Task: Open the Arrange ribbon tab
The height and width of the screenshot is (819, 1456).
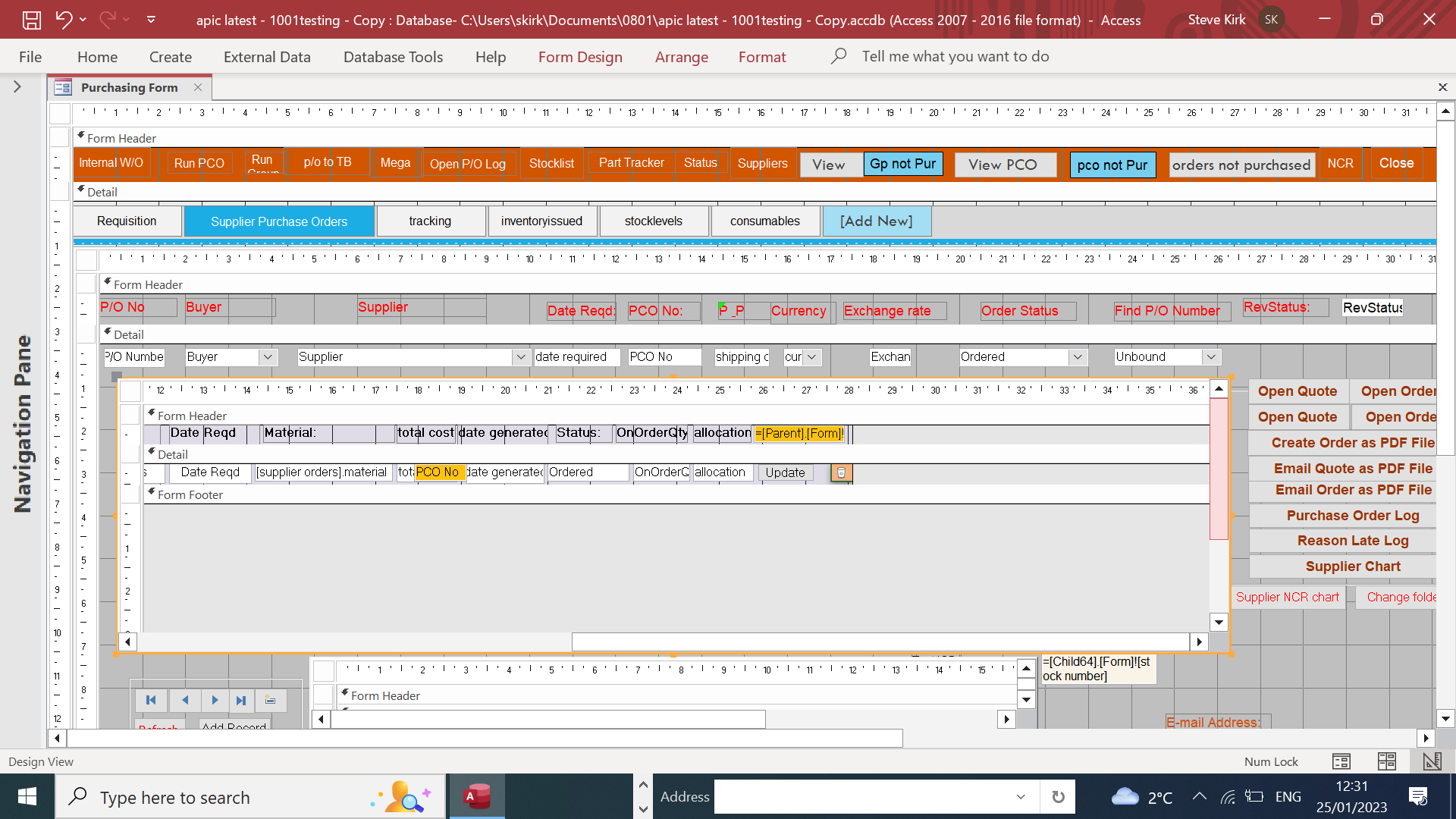Action: pos(682,57)
